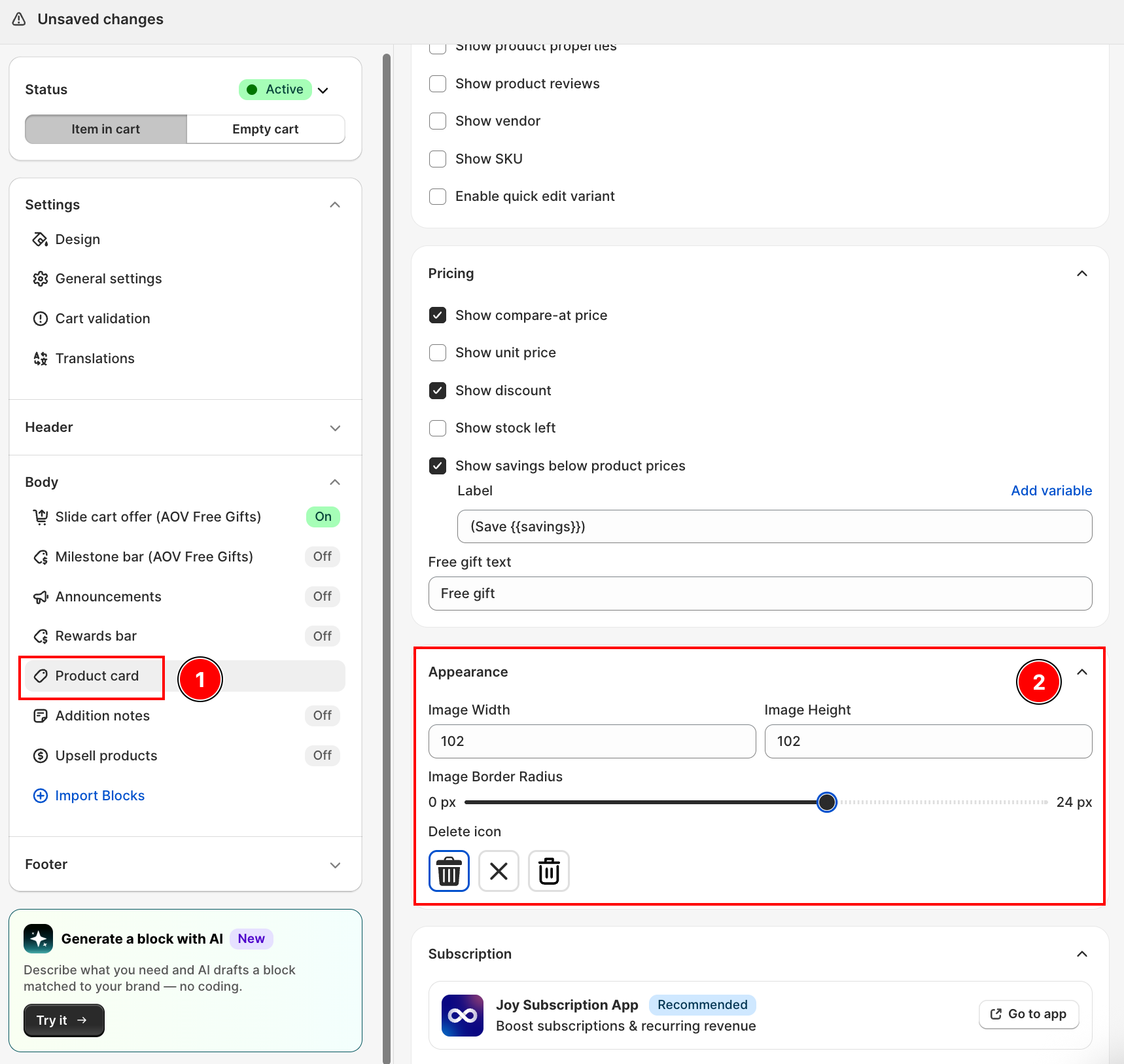The height and width of the screenshot is (1064, 1124).
Task: Enable Show vendor checkbox
Action: click(x=438, y=121)
